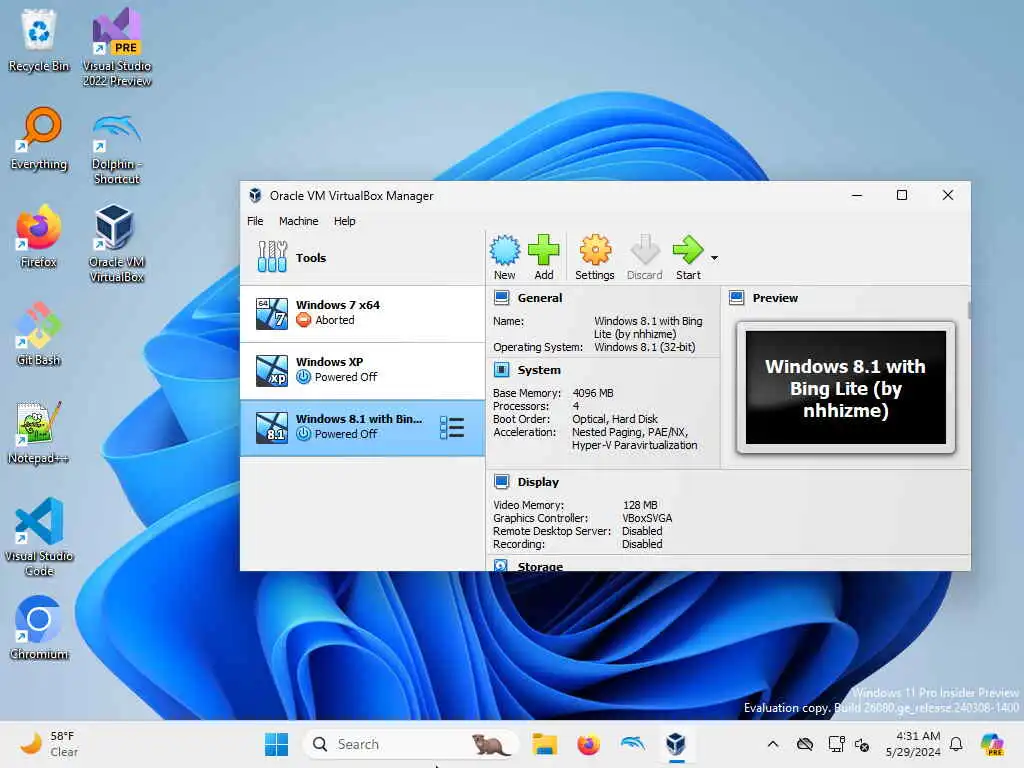
Task: Open the Recycle Bin desktop icon
Action: click(x=39, y=40)
